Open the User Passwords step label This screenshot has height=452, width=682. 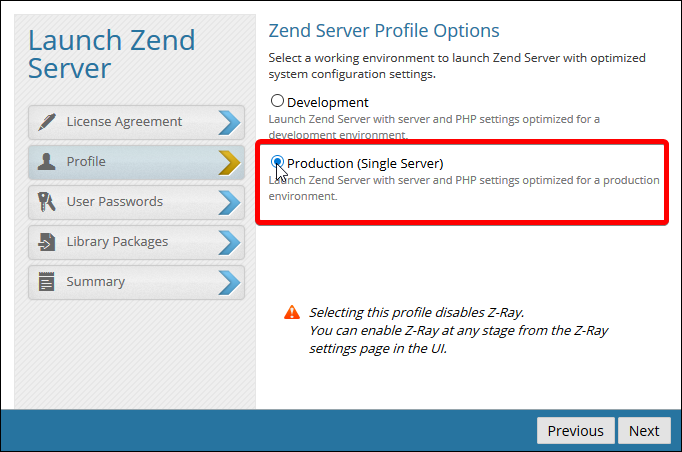(x=114, y=202)
